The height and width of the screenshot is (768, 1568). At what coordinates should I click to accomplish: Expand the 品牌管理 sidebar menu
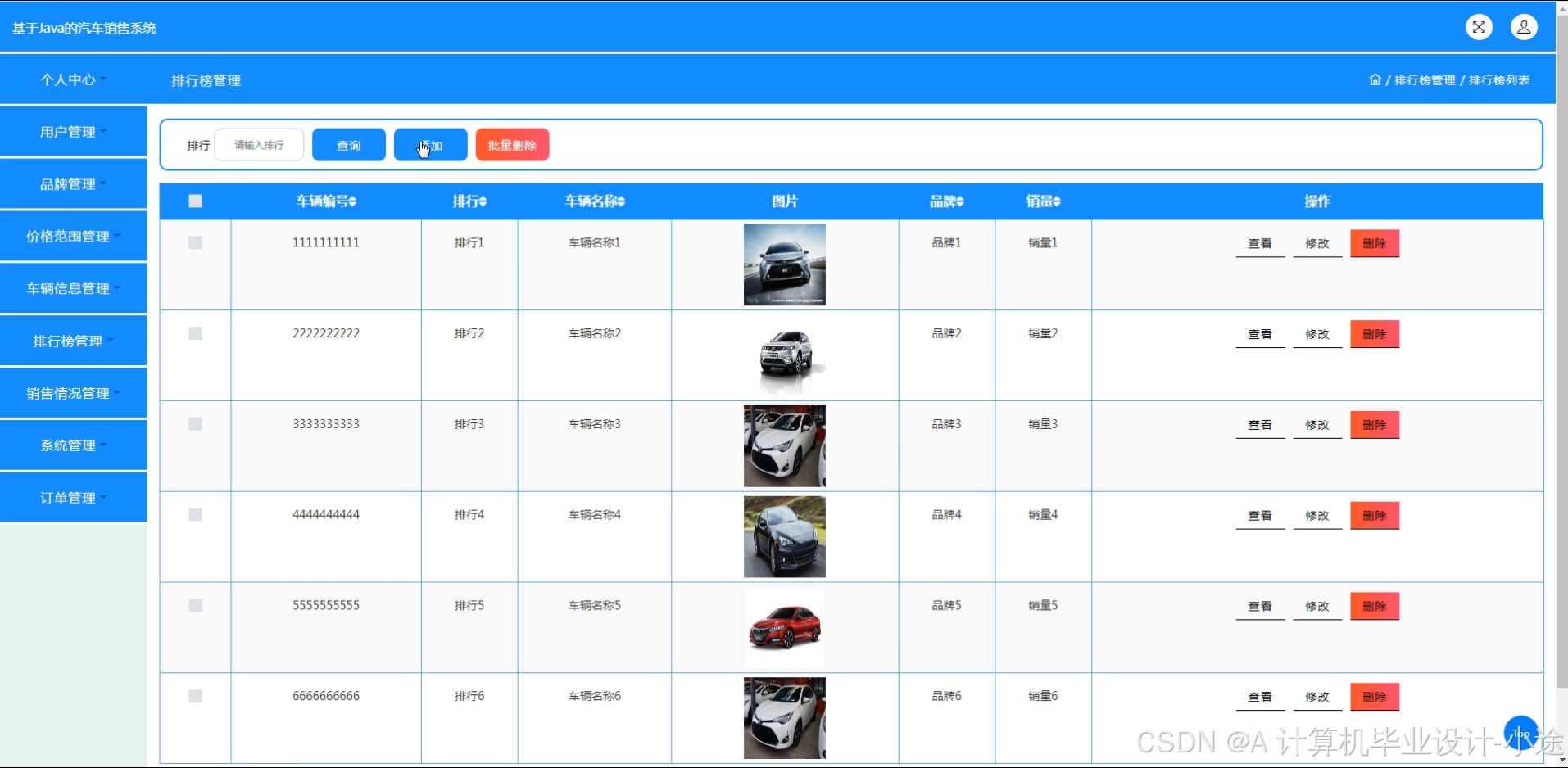click(74, 184)
